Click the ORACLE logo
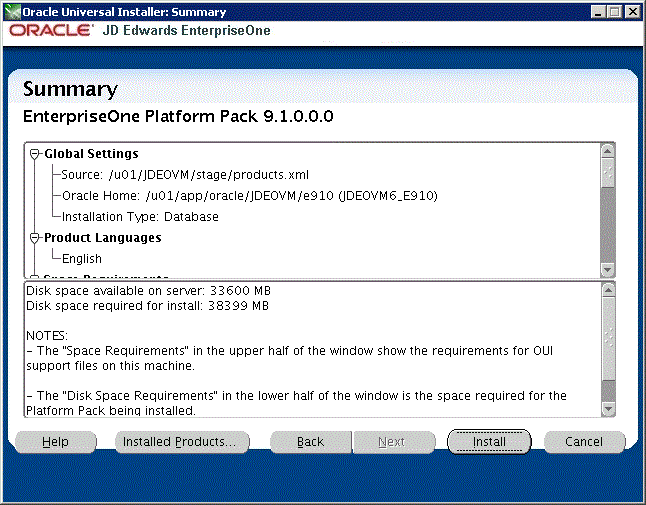 [x=50, y=30]
